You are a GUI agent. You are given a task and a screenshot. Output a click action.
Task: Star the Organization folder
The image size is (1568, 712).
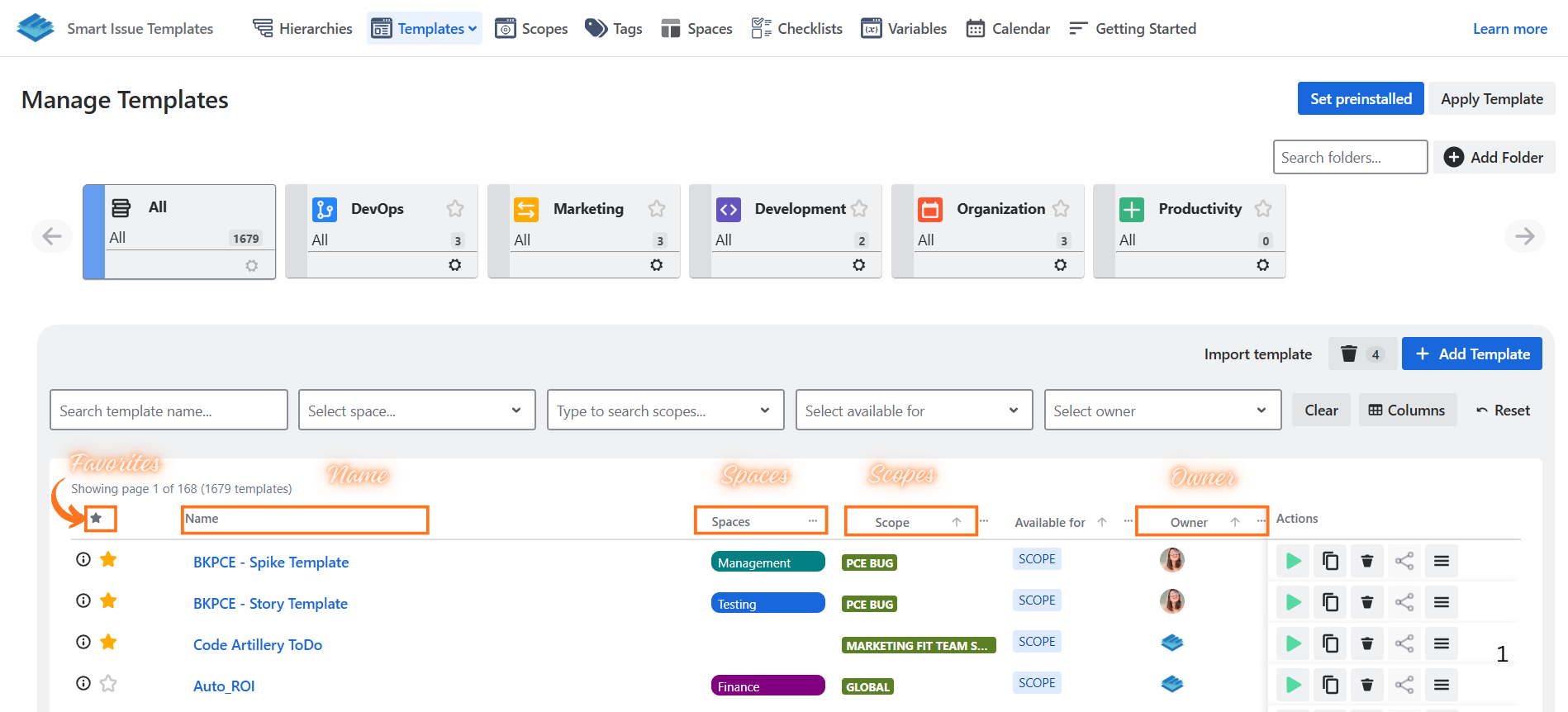pyautogui.click(x=1061, y=208)
